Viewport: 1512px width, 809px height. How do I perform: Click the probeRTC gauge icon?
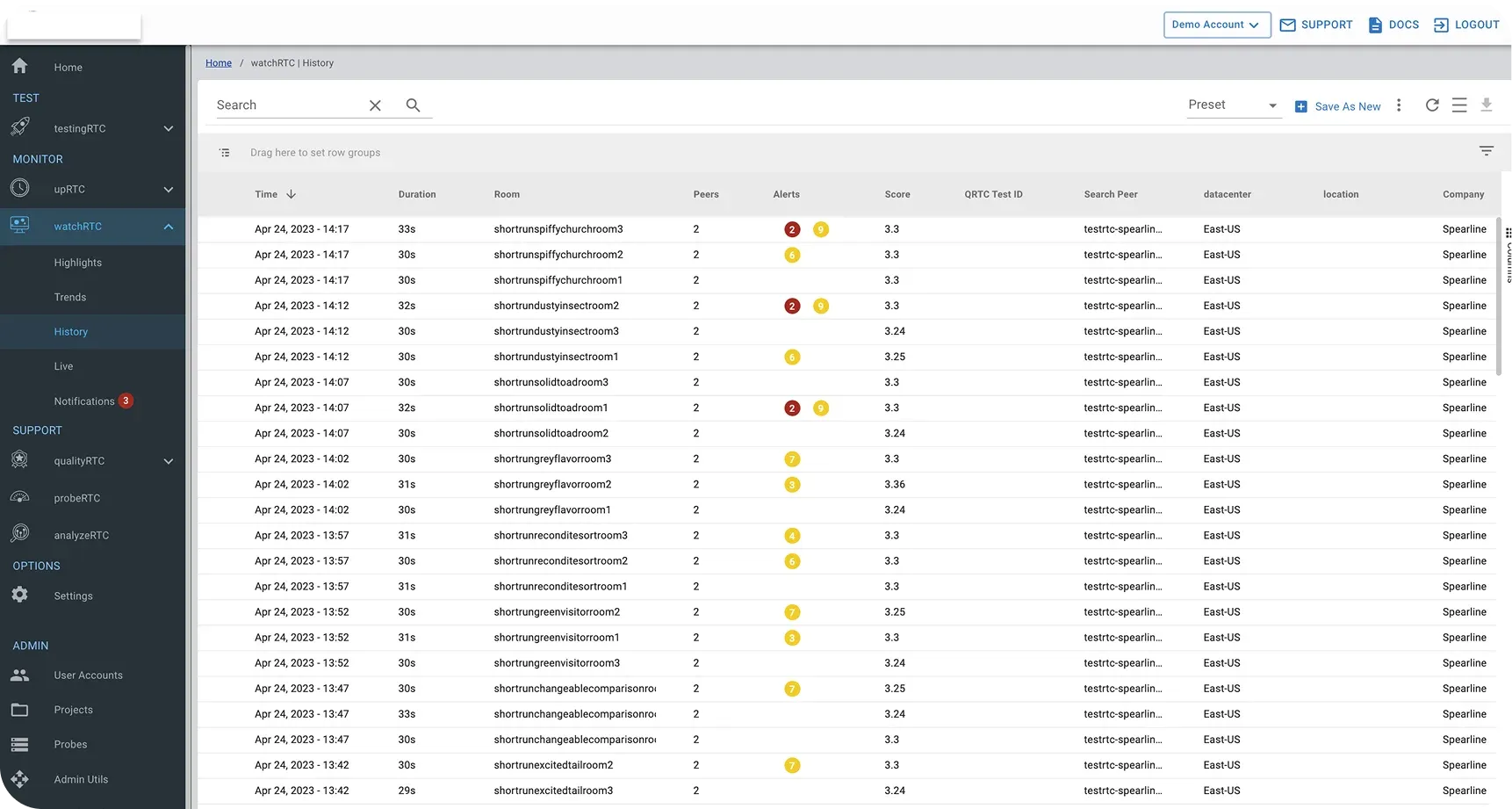(x=20, y=497)
